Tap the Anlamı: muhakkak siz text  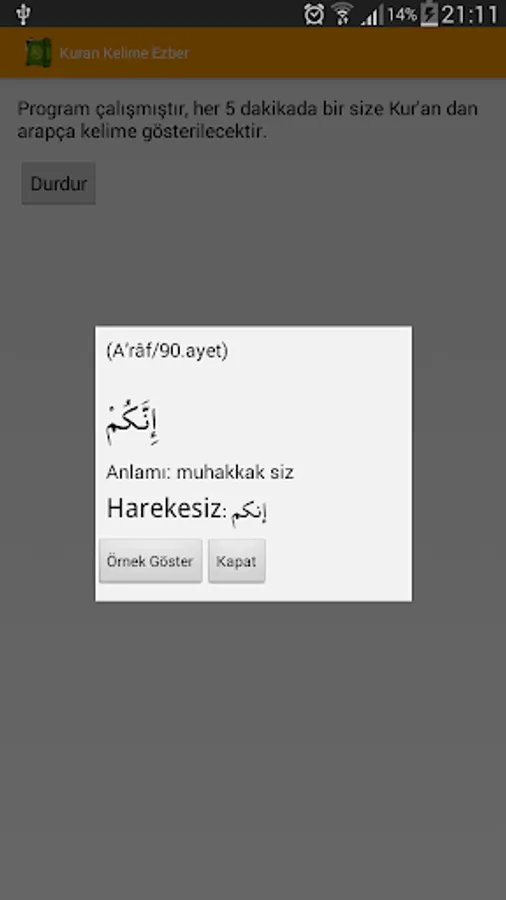(200, 472)
